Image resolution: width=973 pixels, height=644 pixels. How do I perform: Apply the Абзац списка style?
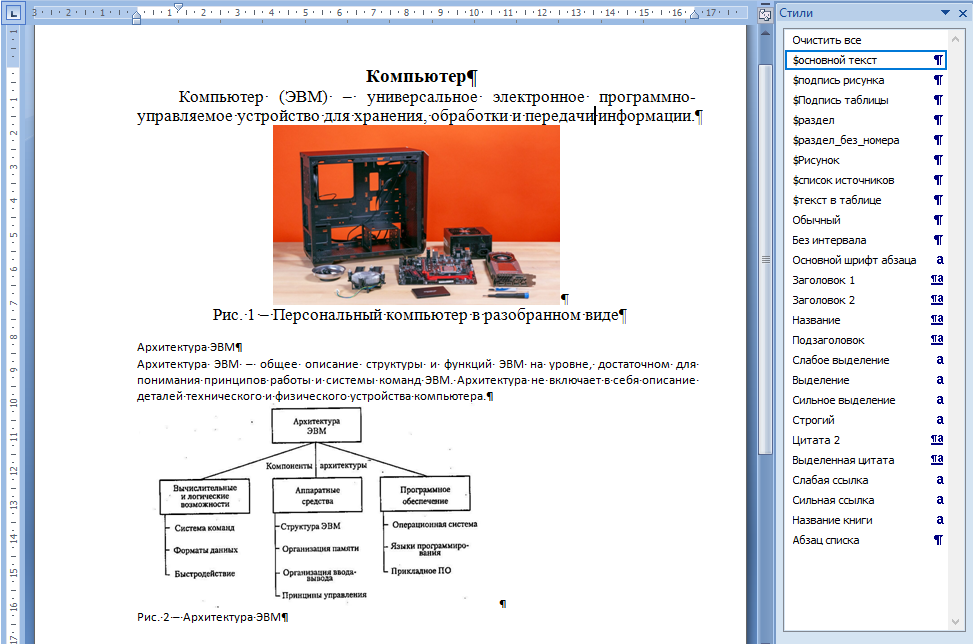tap(865, 540)
